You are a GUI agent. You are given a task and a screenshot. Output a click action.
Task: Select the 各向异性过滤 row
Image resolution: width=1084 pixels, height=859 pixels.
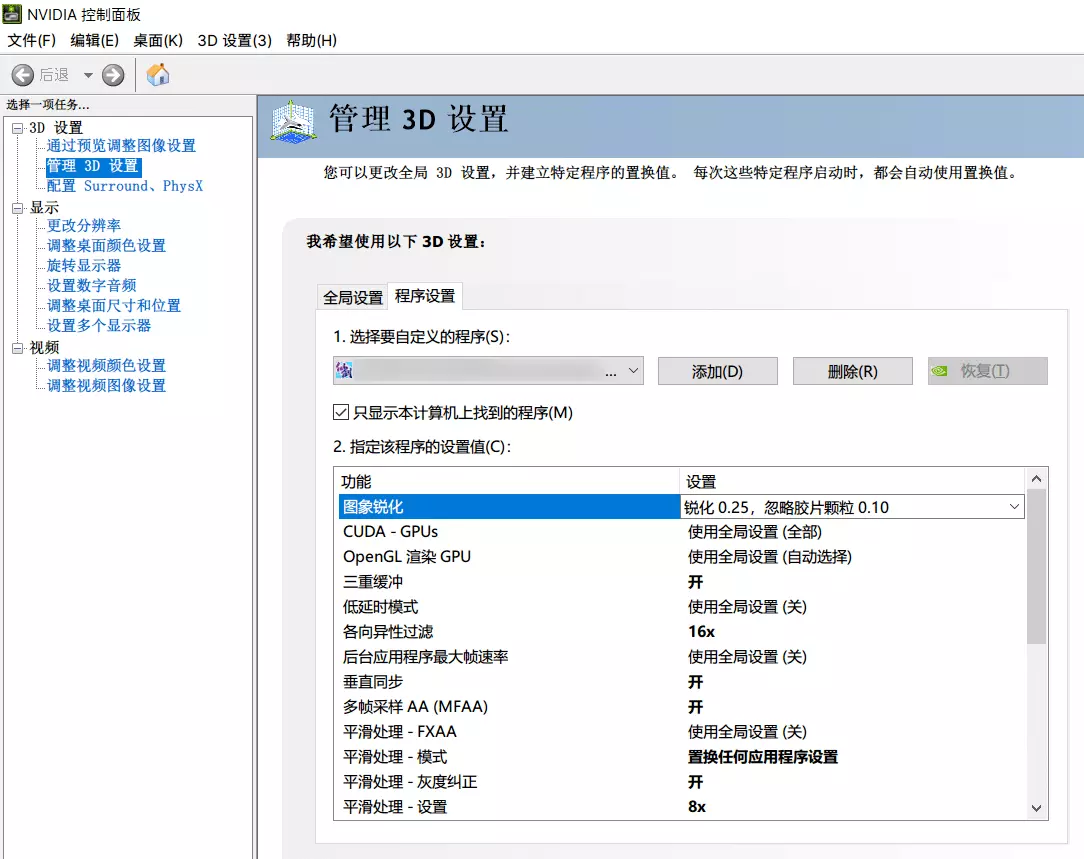tap(681, 632)
